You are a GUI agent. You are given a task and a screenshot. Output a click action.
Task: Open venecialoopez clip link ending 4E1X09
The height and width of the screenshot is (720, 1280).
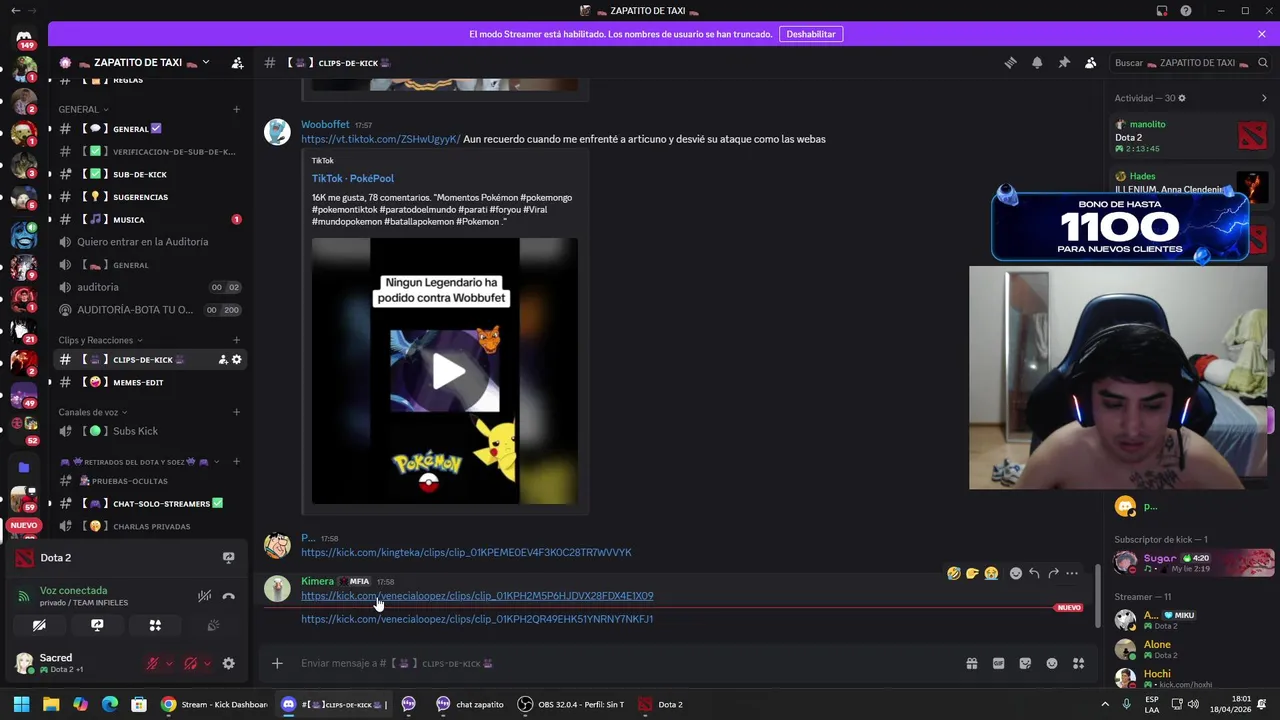click(477, 596)
